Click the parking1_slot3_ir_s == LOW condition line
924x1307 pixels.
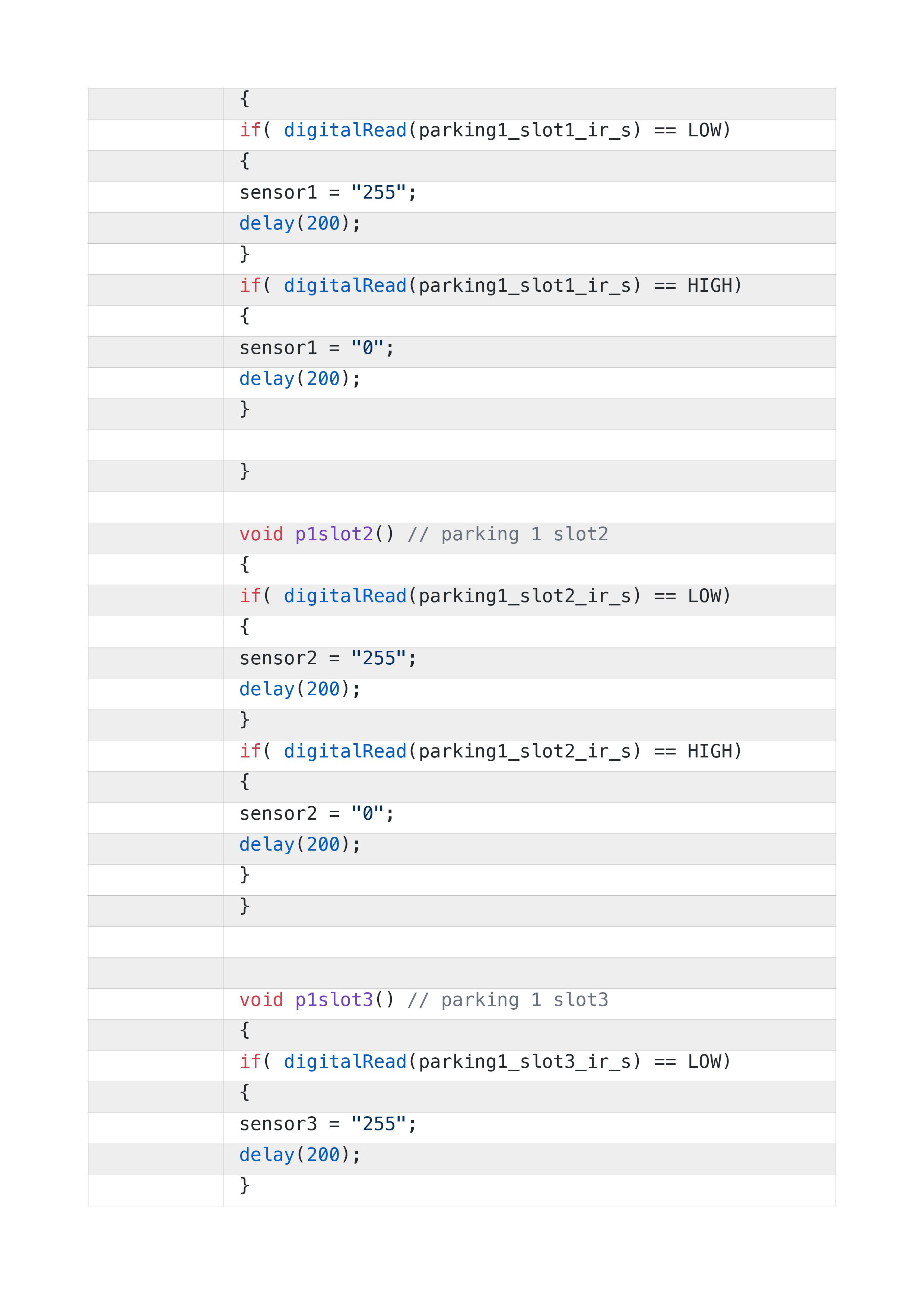[485, 1061]
